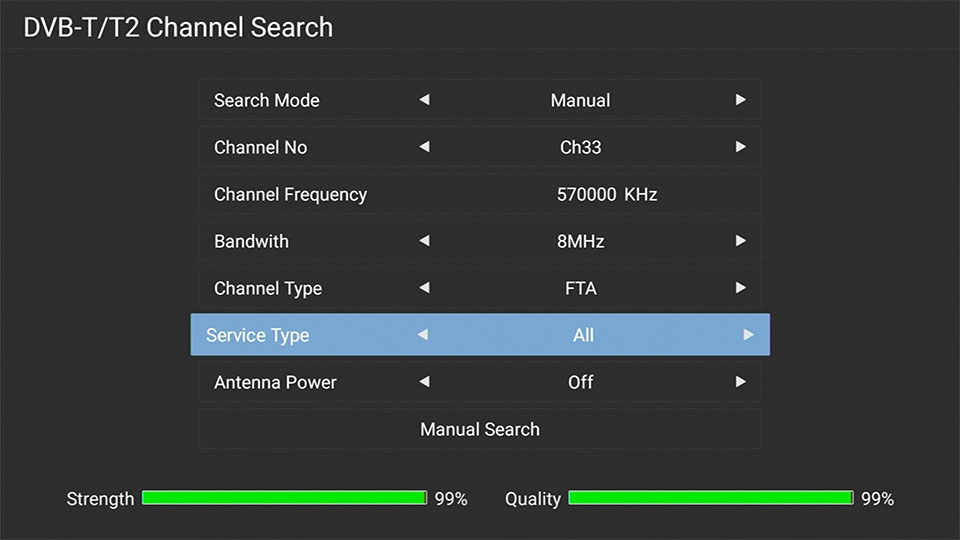This screenshot has height=540, width=960.
Task: Select the Search Mode row label
Action: click(267, 100)
